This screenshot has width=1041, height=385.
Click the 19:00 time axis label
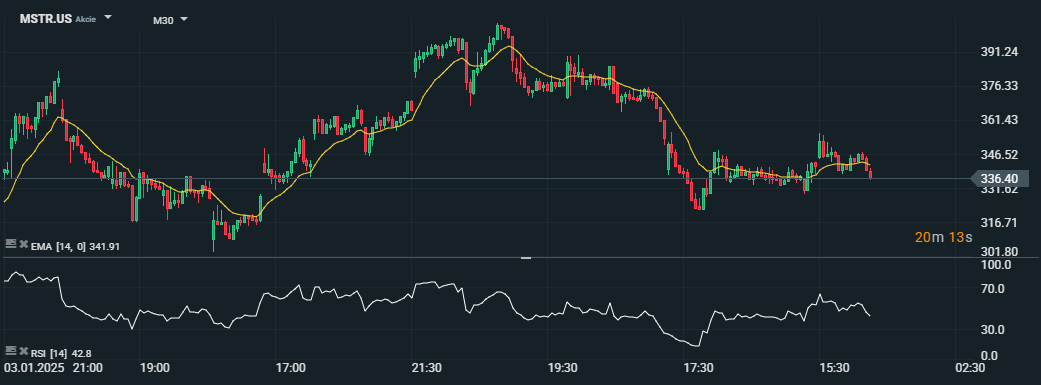pos(155,368)
